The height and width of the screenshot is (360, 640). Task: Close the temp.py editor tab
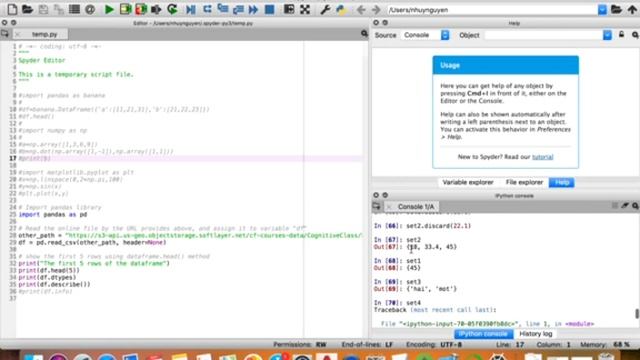click(18, 35)
